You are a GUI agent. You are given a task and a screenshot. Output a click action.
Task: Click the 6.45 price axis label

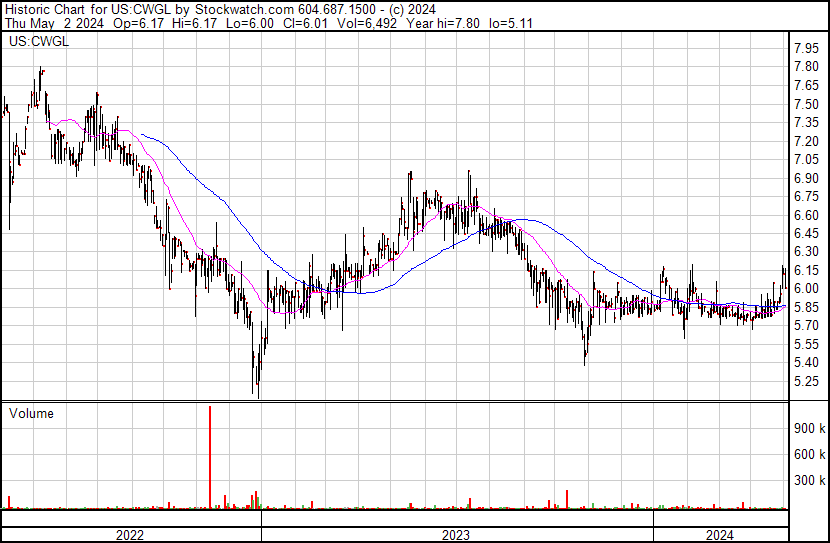tap(807, 233)
